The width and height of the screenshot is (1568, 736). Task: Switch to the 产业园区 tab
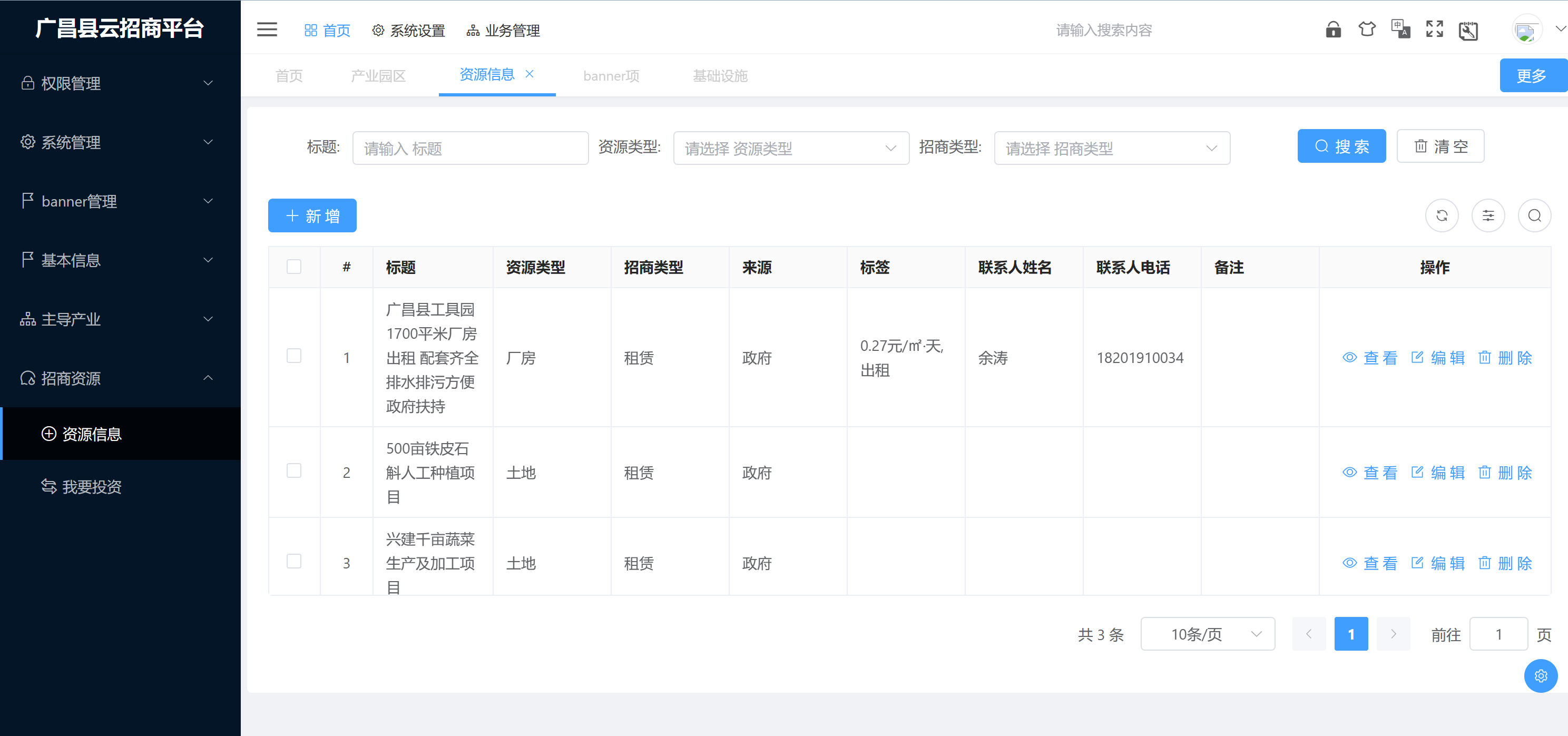(x=378, y=76)
